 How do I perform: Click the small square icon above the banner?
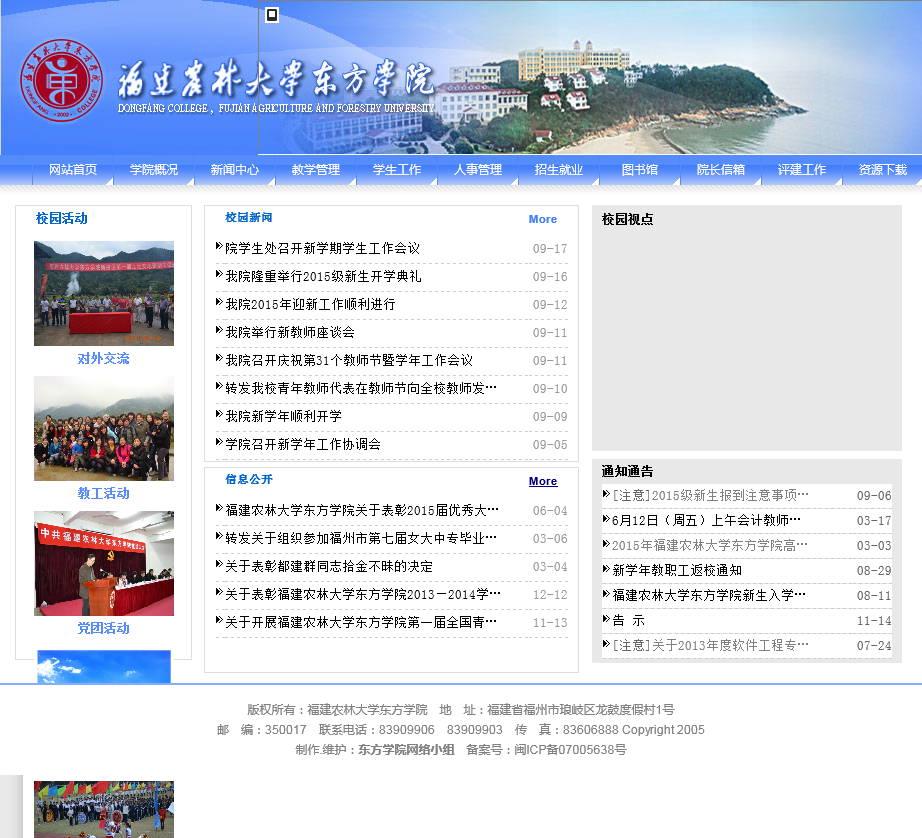[x=272, y=15]
